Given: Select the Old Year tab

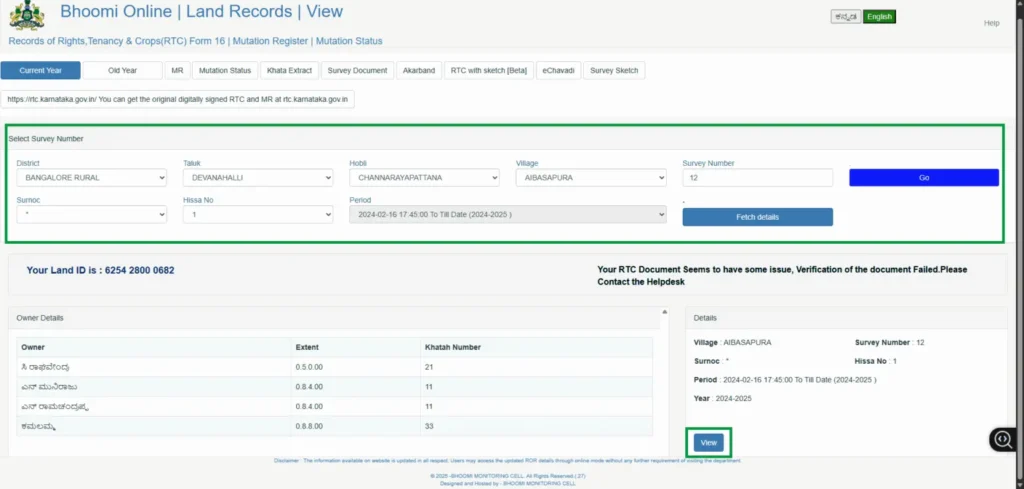Looking at the screenshot, I should (122, 71).
